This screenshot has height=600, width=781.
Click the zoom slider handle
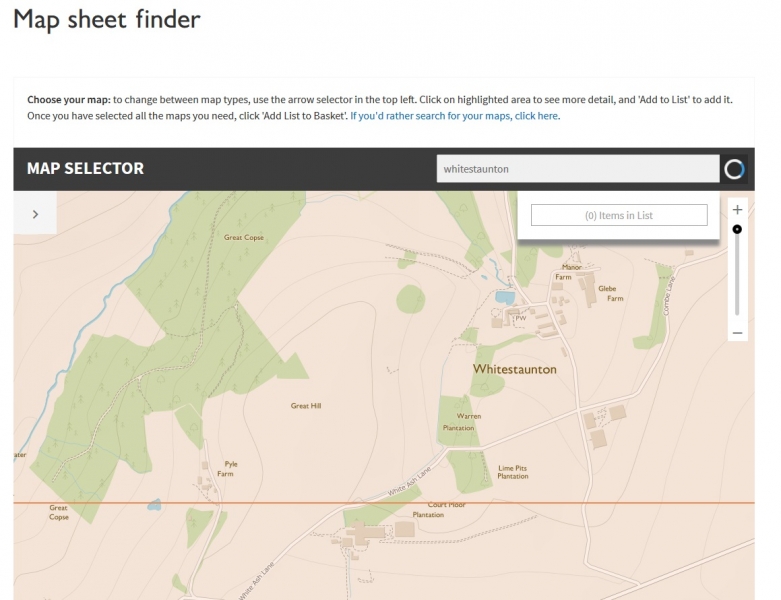(737, 229)
